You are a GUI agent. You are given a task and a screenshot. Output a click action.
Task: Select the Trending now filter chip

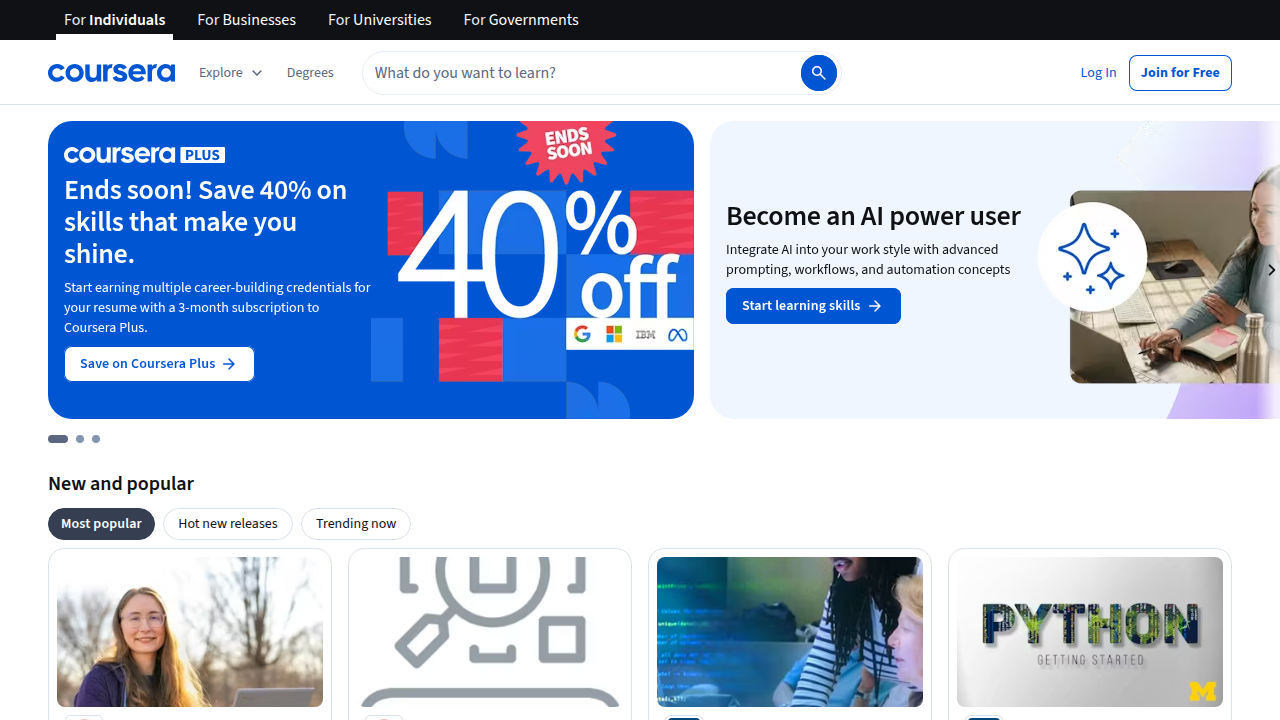click(x=356, y=524)
